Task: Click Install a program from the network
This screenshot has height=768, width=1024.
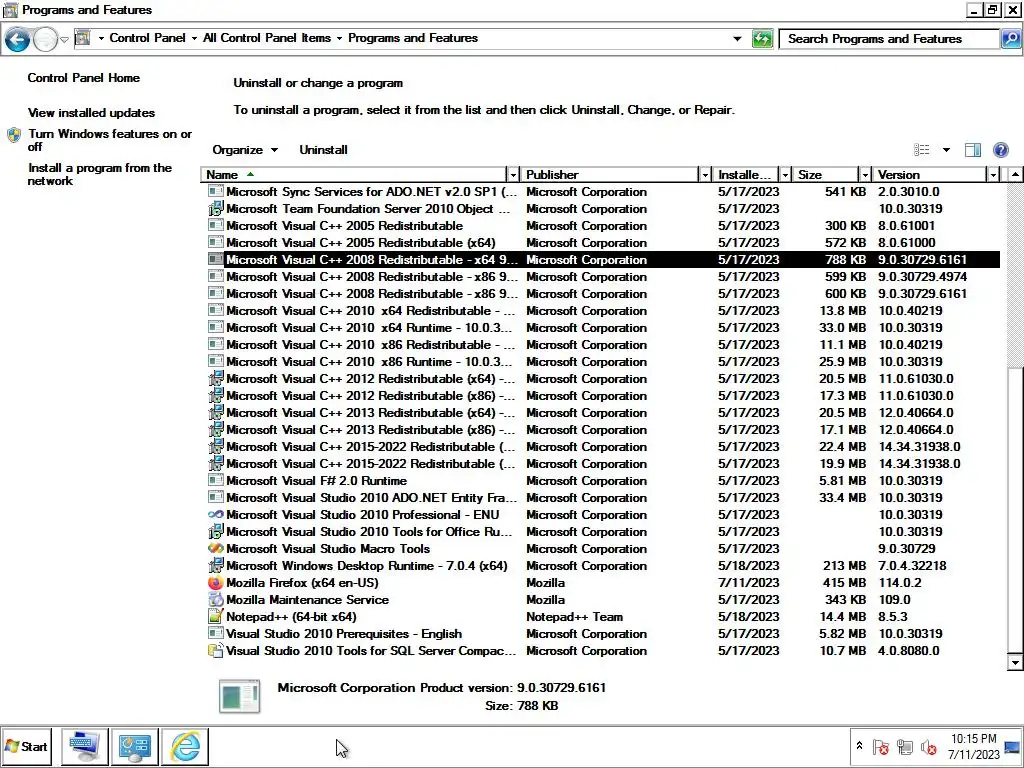Action: pos(99,174)
